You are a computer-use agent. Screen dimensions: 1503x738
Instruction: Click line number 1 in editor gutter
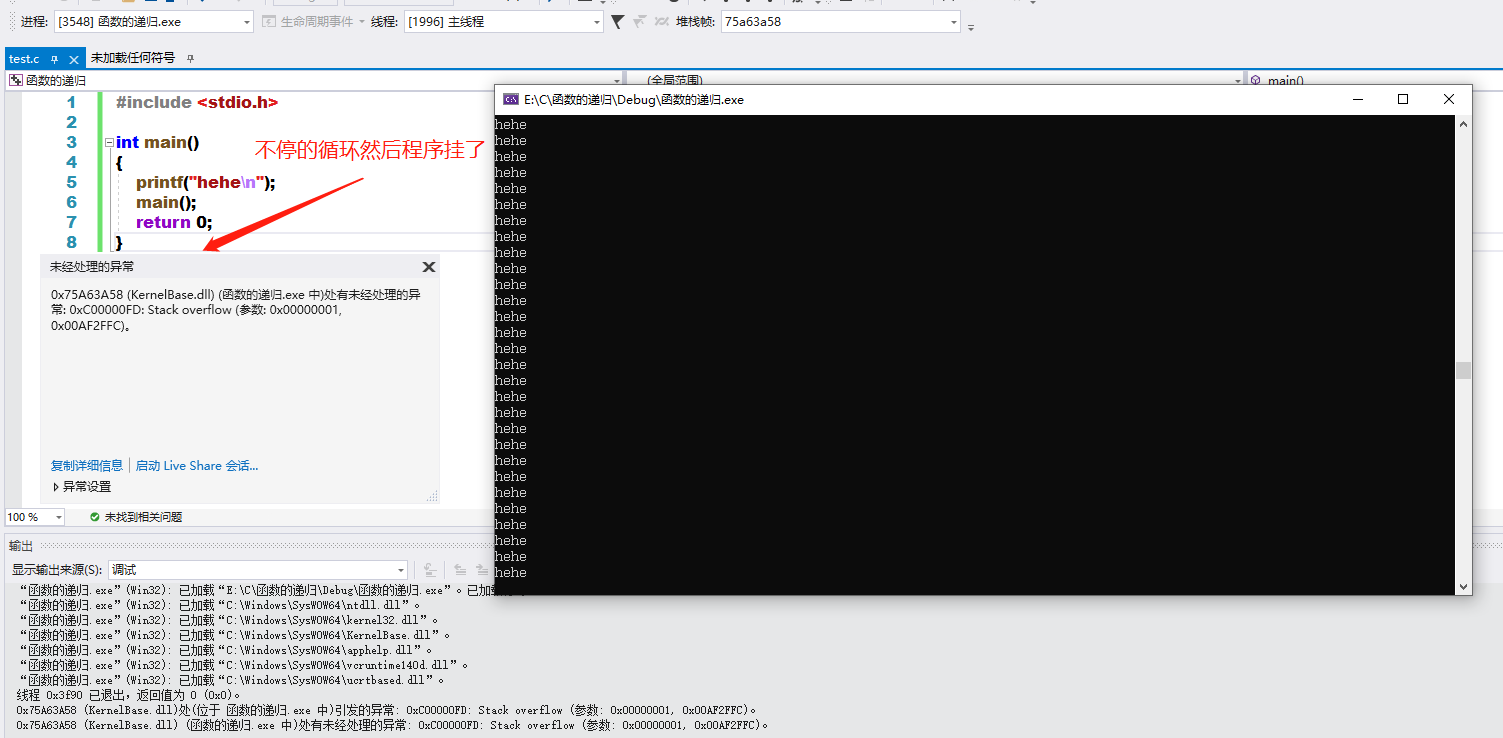click(x=71, y=102)
